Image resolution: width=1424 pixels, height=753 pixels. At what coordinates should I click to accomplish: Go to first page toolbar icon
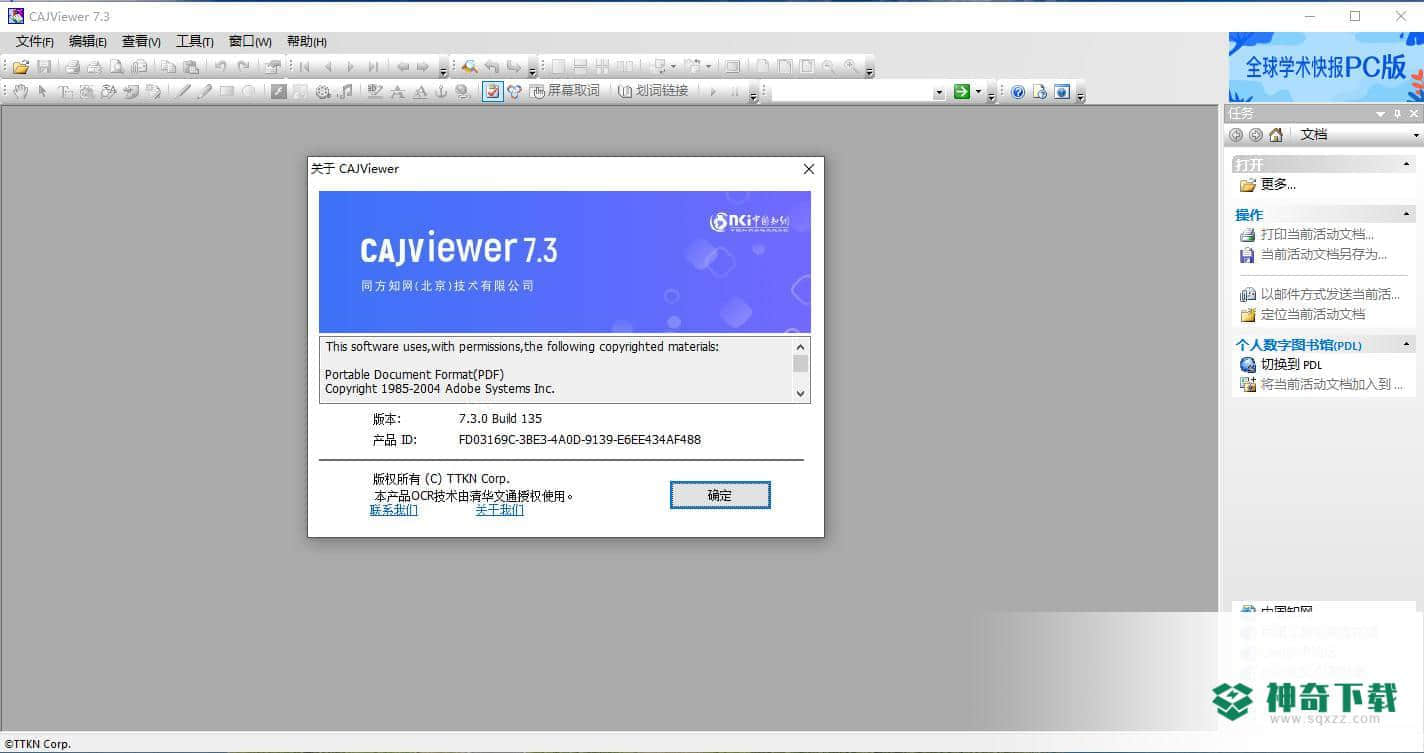point(304,67)
